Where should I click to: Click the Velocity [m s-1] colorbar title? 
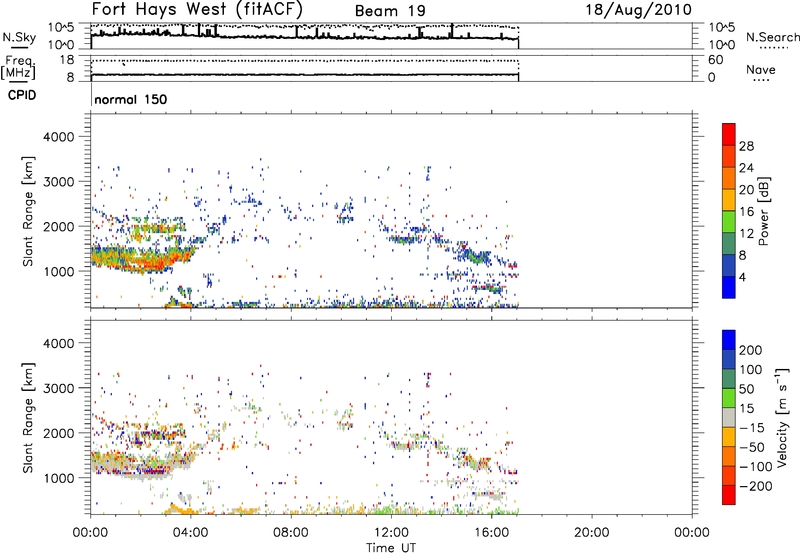782,417
